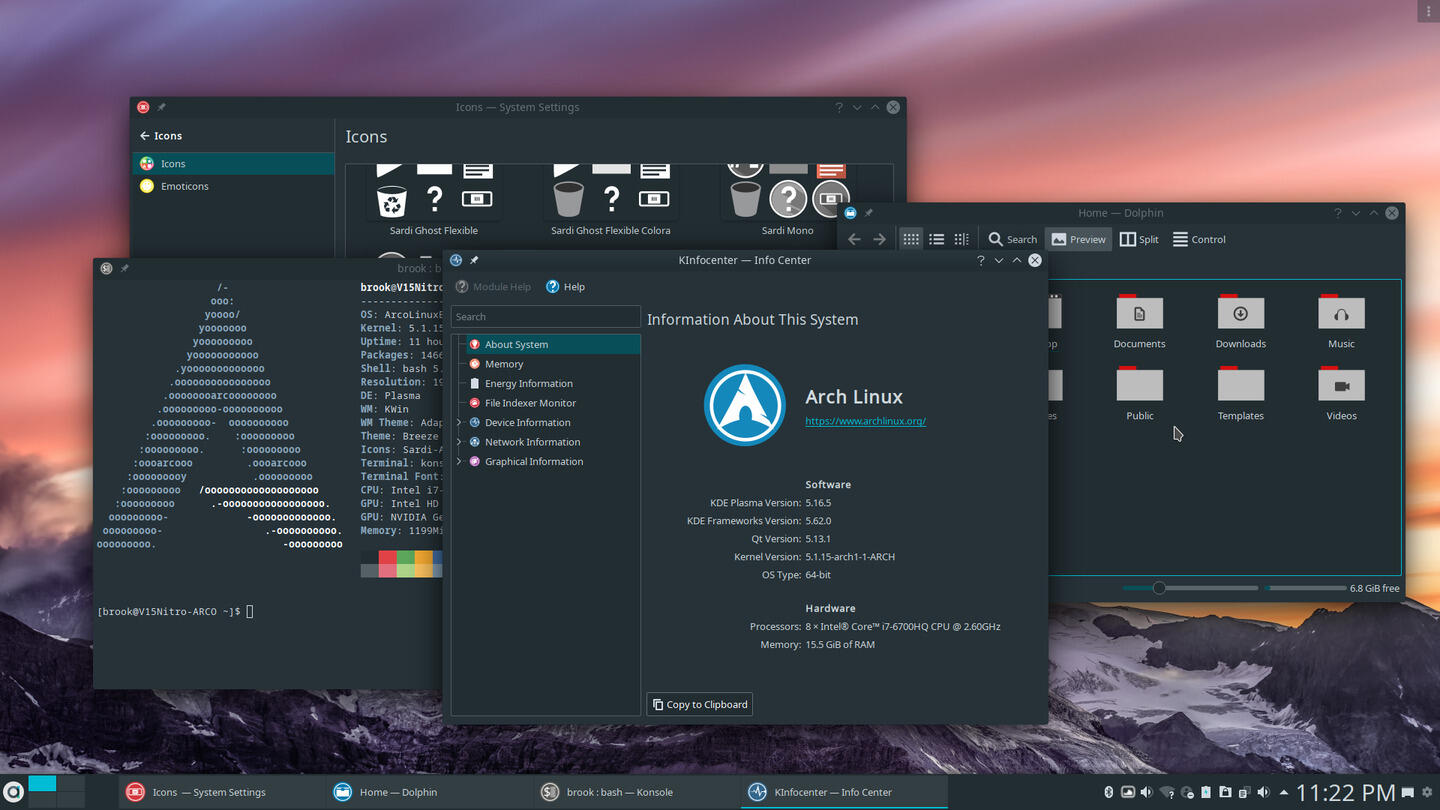Image resolution: width=1440 pixels, height=810 pixels.
Task: Click the wifi network tray icon
Action: (x=1167, y=792)
